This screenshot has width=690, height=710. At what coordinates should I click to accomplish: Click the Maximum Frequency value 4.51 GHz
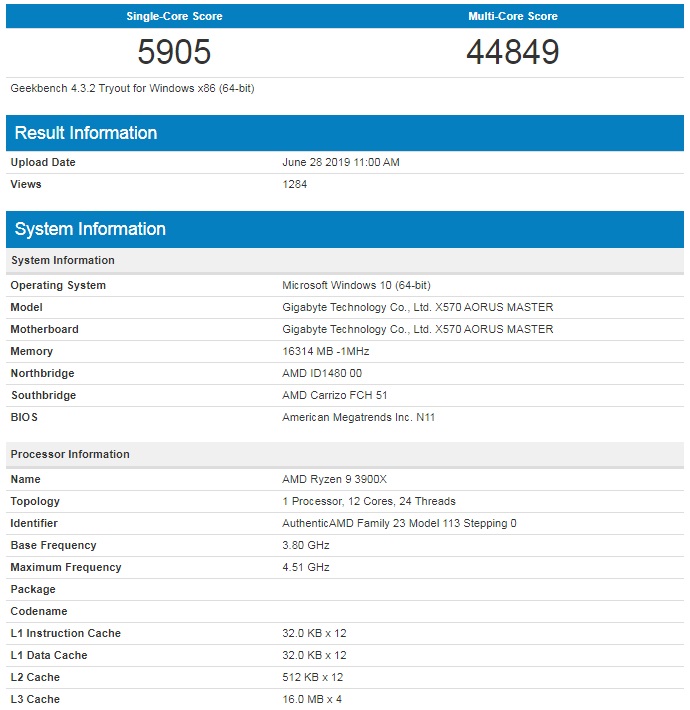pyautogui.click(x=306, y=567)
